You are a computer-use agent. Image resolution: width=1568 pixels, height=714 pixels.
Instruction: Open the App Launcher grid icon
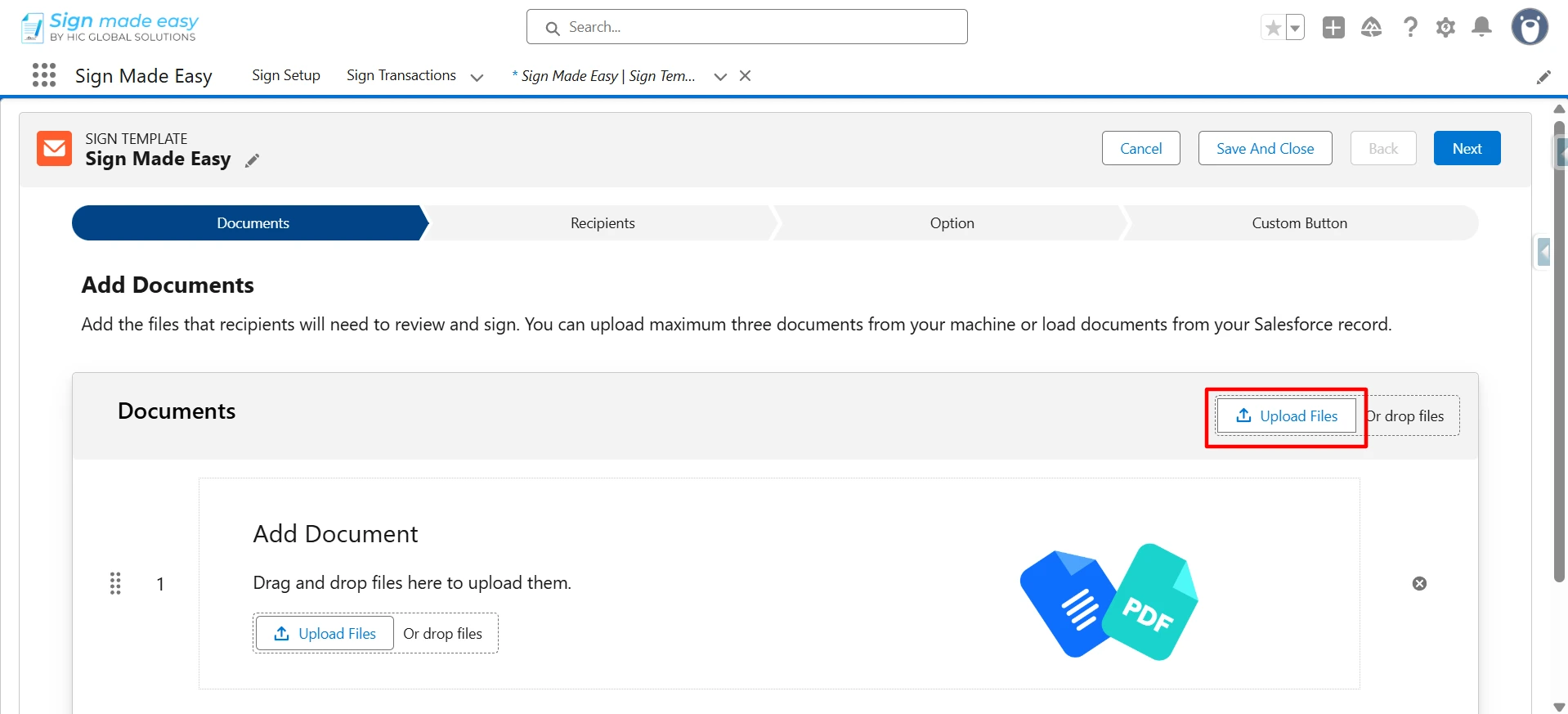(x=44, y=75)
